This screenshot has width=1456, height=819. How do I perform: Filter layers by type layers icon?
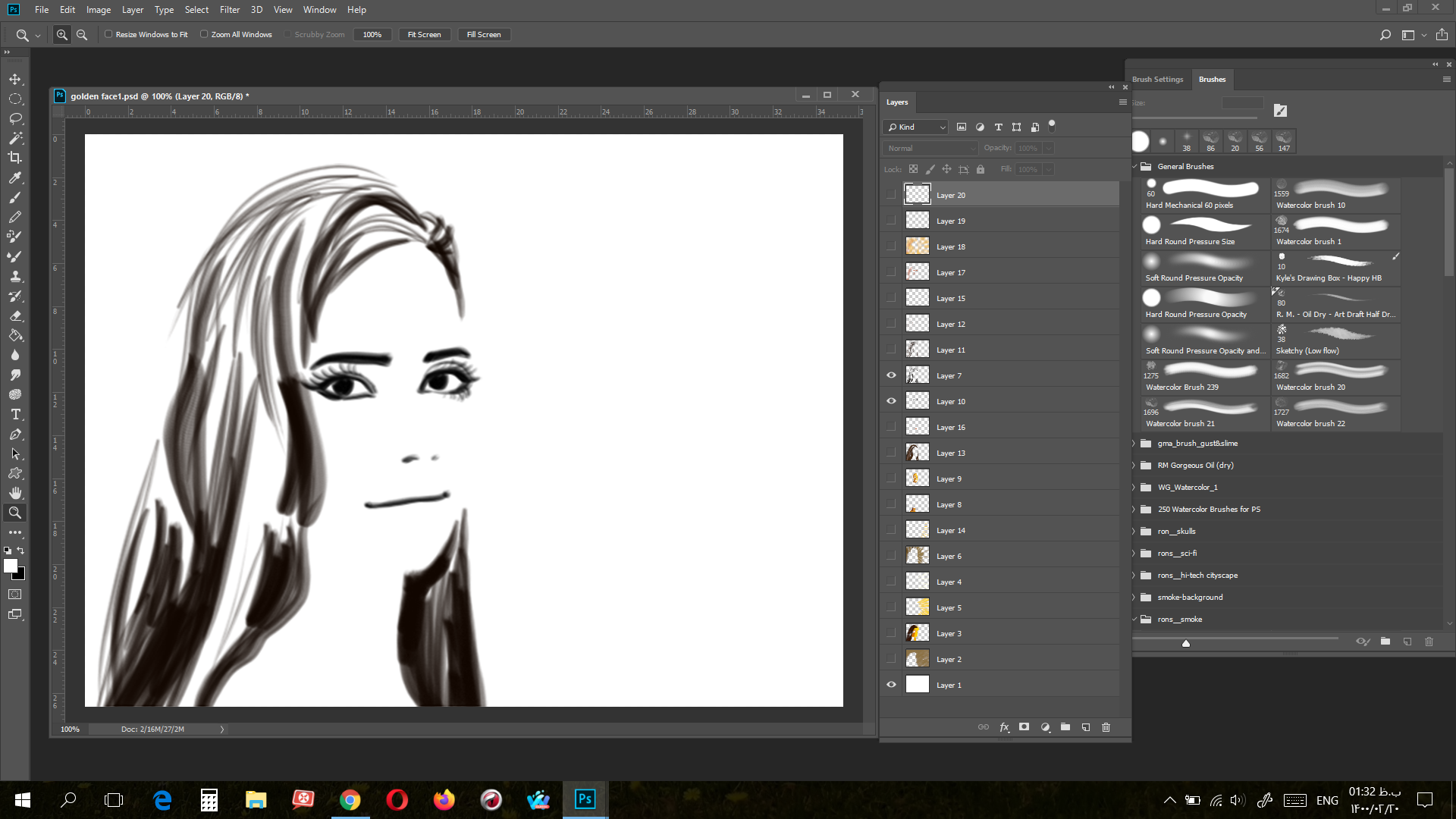point(998,127)
